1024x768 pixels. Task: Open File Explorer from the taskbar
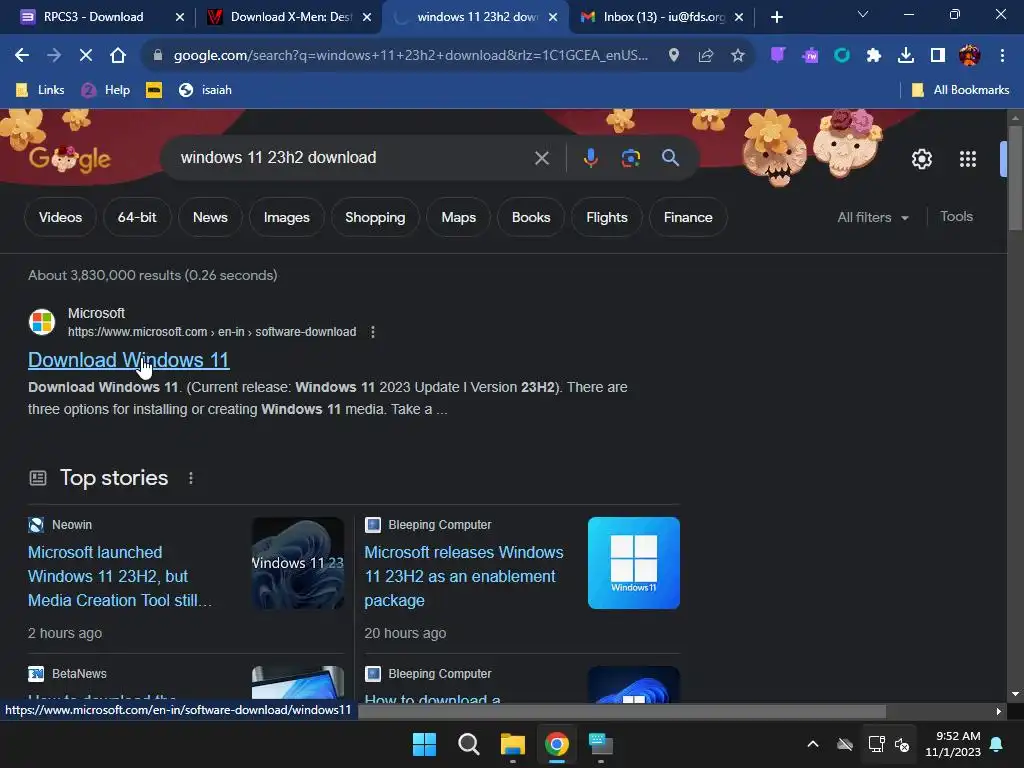click(x=513, y=744)
